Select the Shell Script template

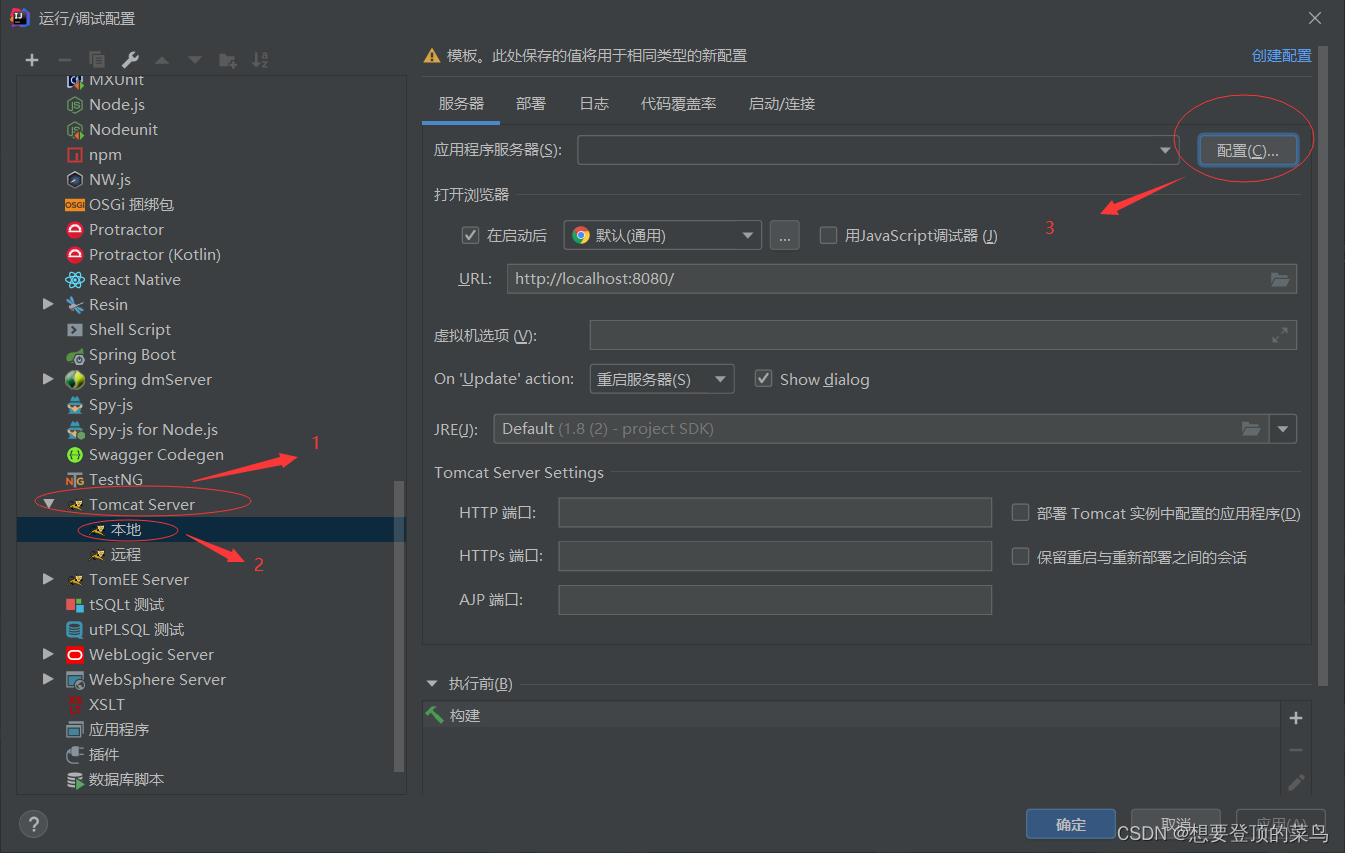pos(130,329)
